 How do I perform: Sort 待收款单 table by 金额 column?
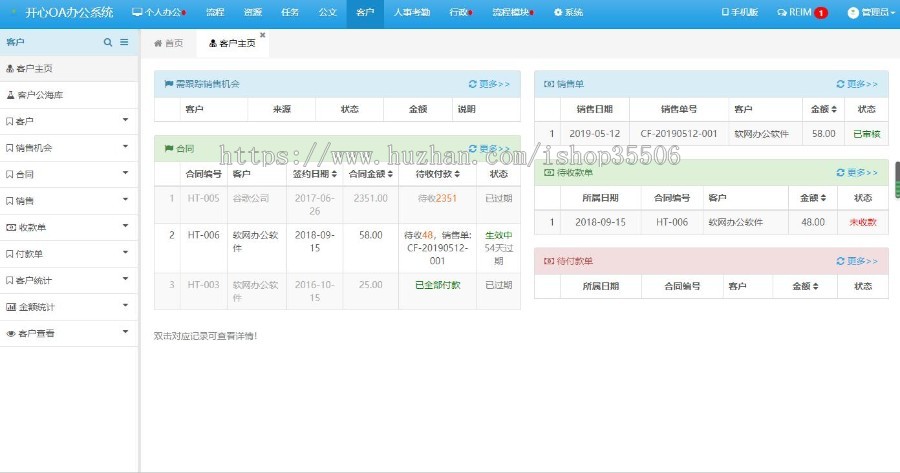[823, 198]
